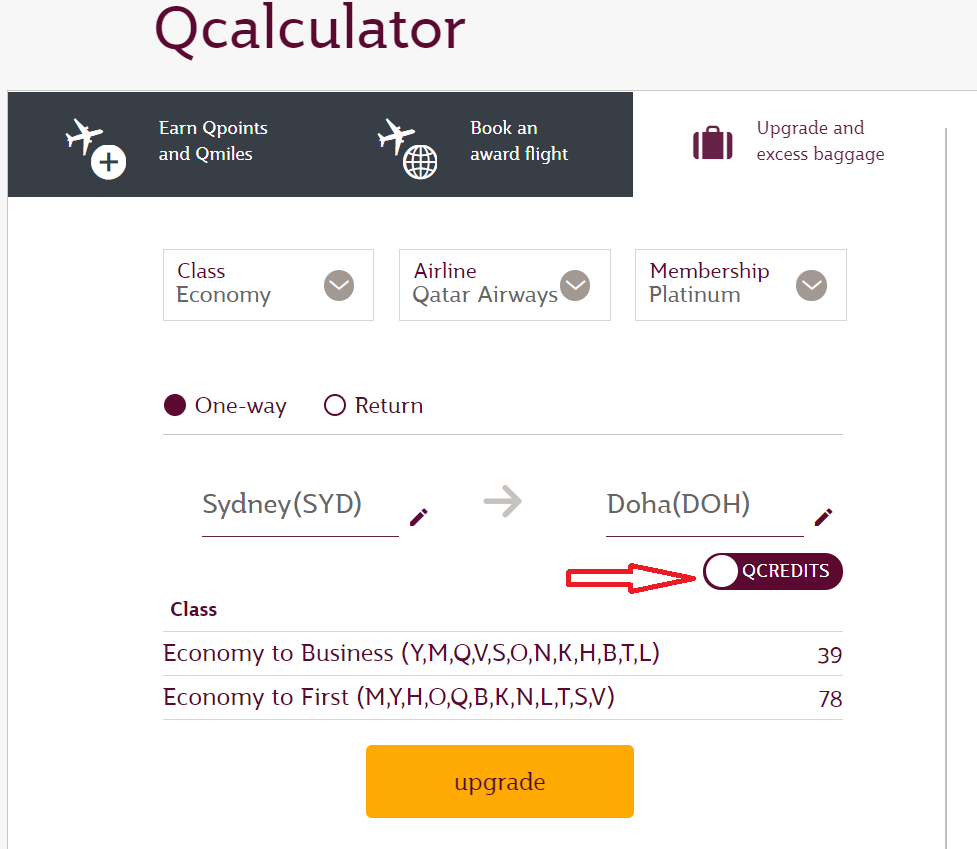Open the Membership Platinum dropdown
Image resolution: width=977 pixels, height=849 pixels.
pyautogui.click(x=741, y=285)
